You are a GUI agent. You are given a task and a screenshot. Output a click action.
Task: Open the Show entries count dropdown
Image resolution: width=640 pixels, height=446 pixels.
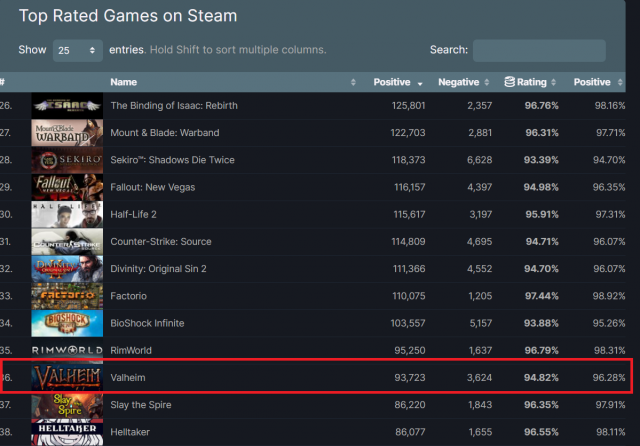tap(78, 50)
